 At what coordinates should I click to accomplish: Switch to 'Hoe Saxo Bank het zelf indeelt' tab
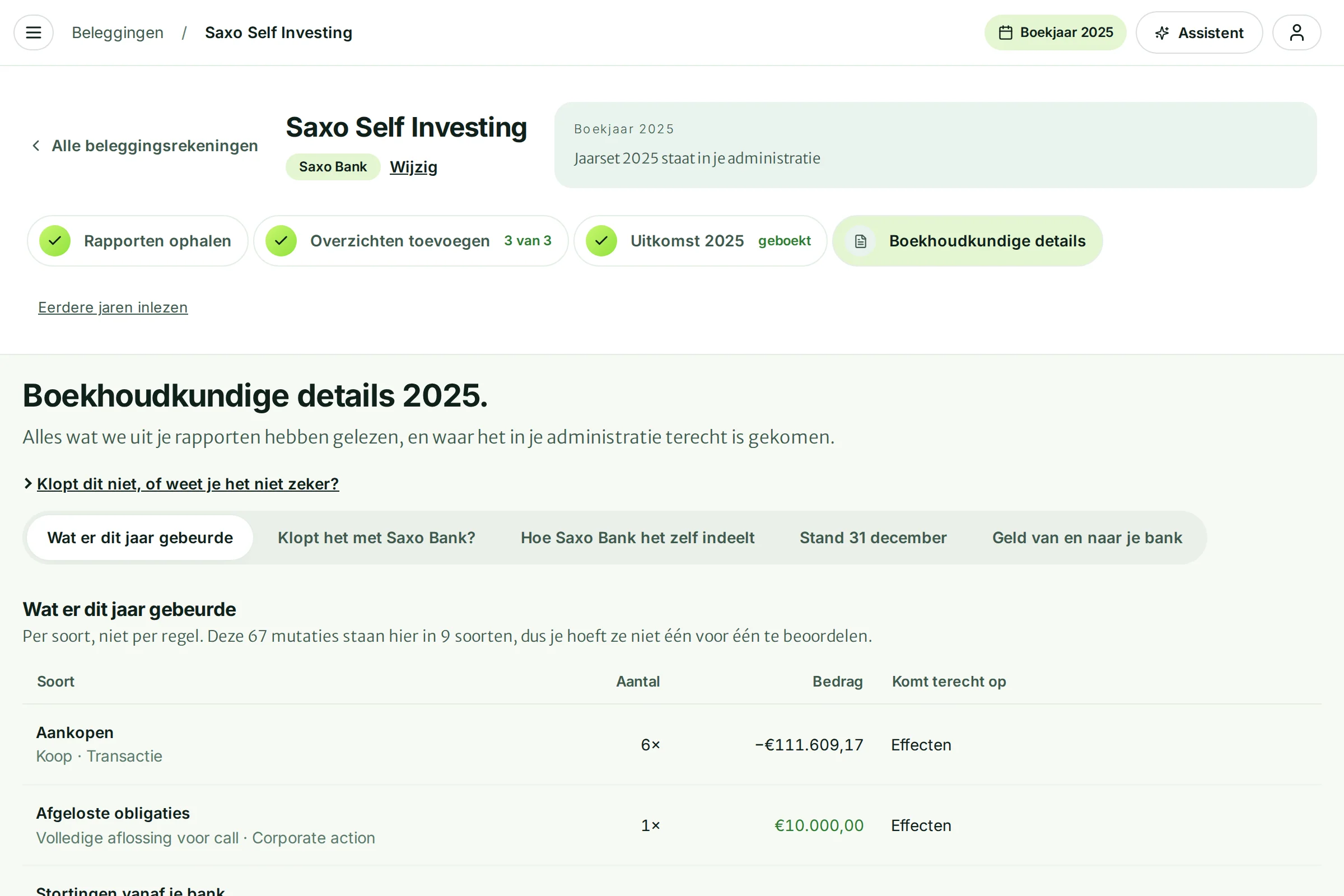tap(637, 538)
